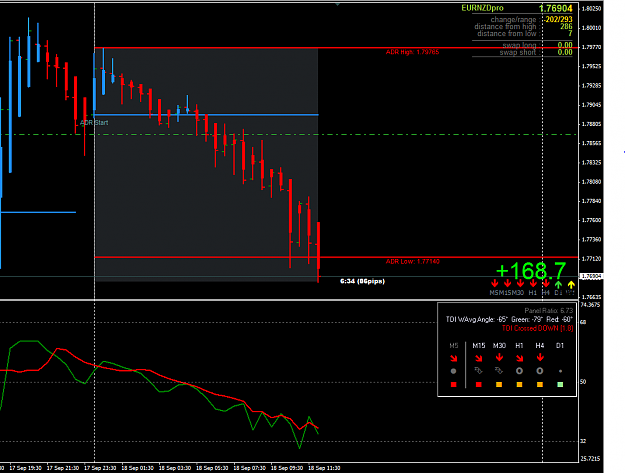This screenshot has width=625, height=474.
Task: Click the light green square under the panel's D1 column
Action: pos(560,385)
